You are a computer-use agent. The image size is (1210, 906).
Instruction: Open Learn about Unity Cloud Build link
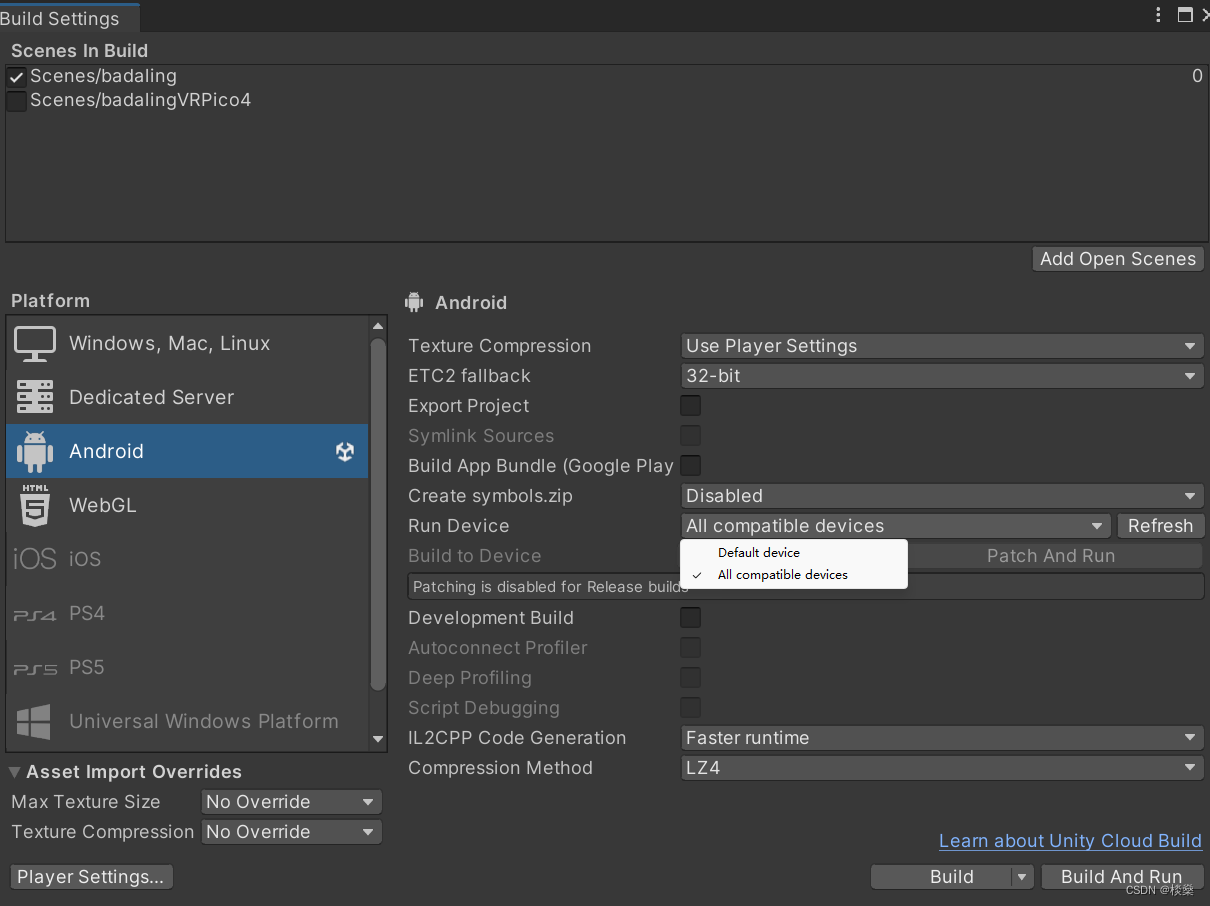pyautogui.click(x=1070, y=842)
